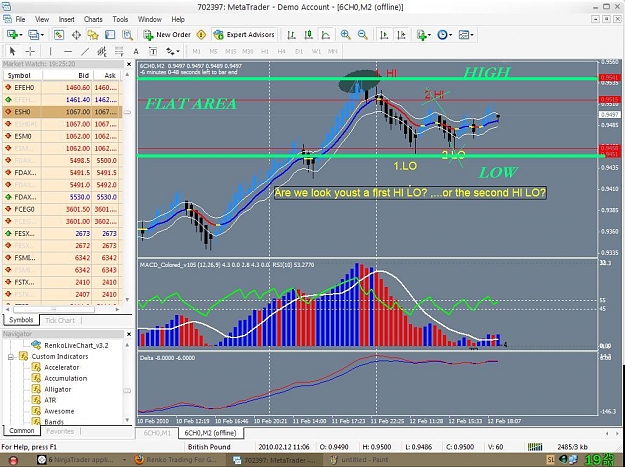Screen dimensions: 625x467
Task: Click the Bid column header
Action: [x=68, y=75]
